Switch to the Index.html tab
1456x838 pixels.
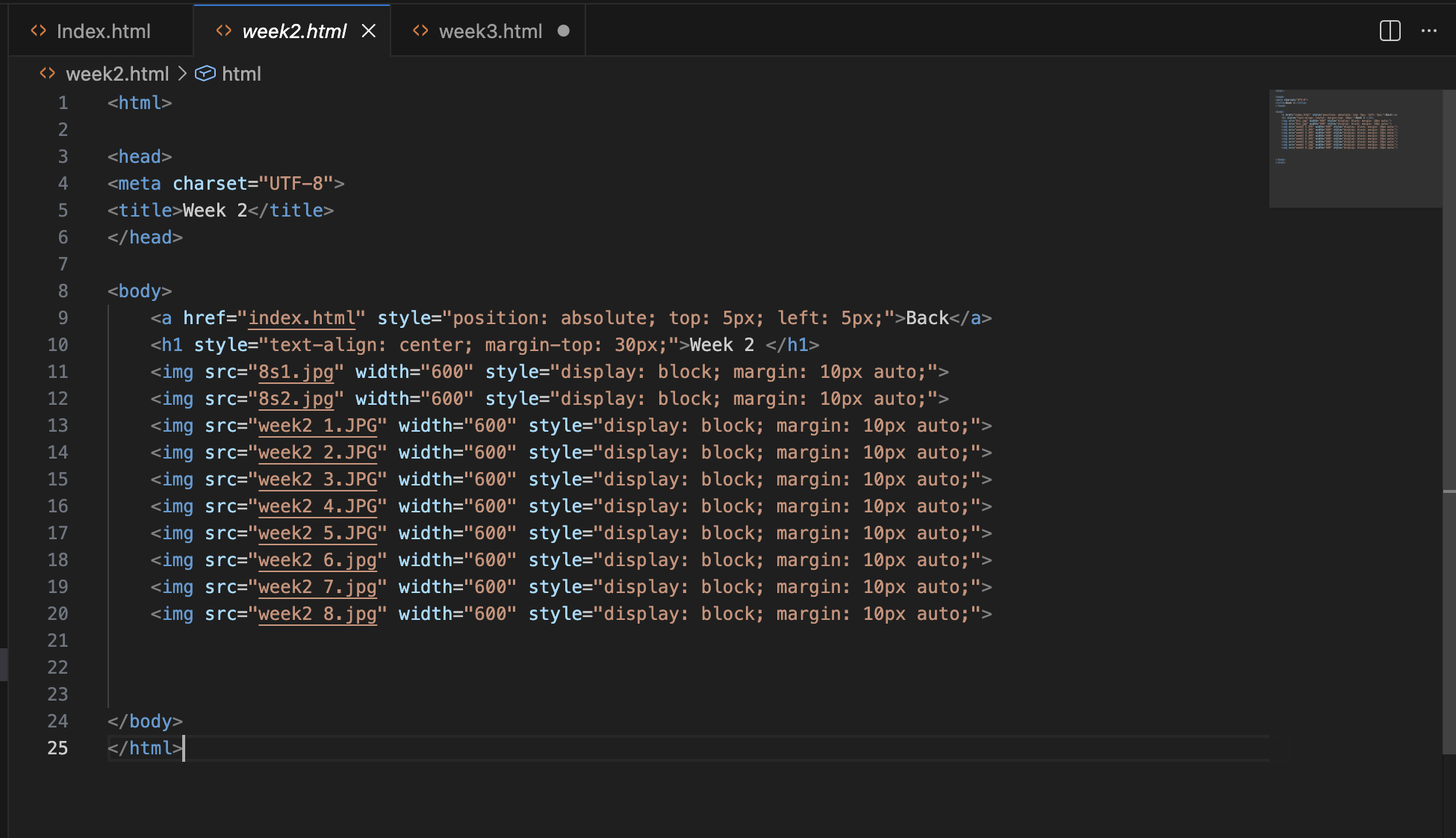coord(105,31)
